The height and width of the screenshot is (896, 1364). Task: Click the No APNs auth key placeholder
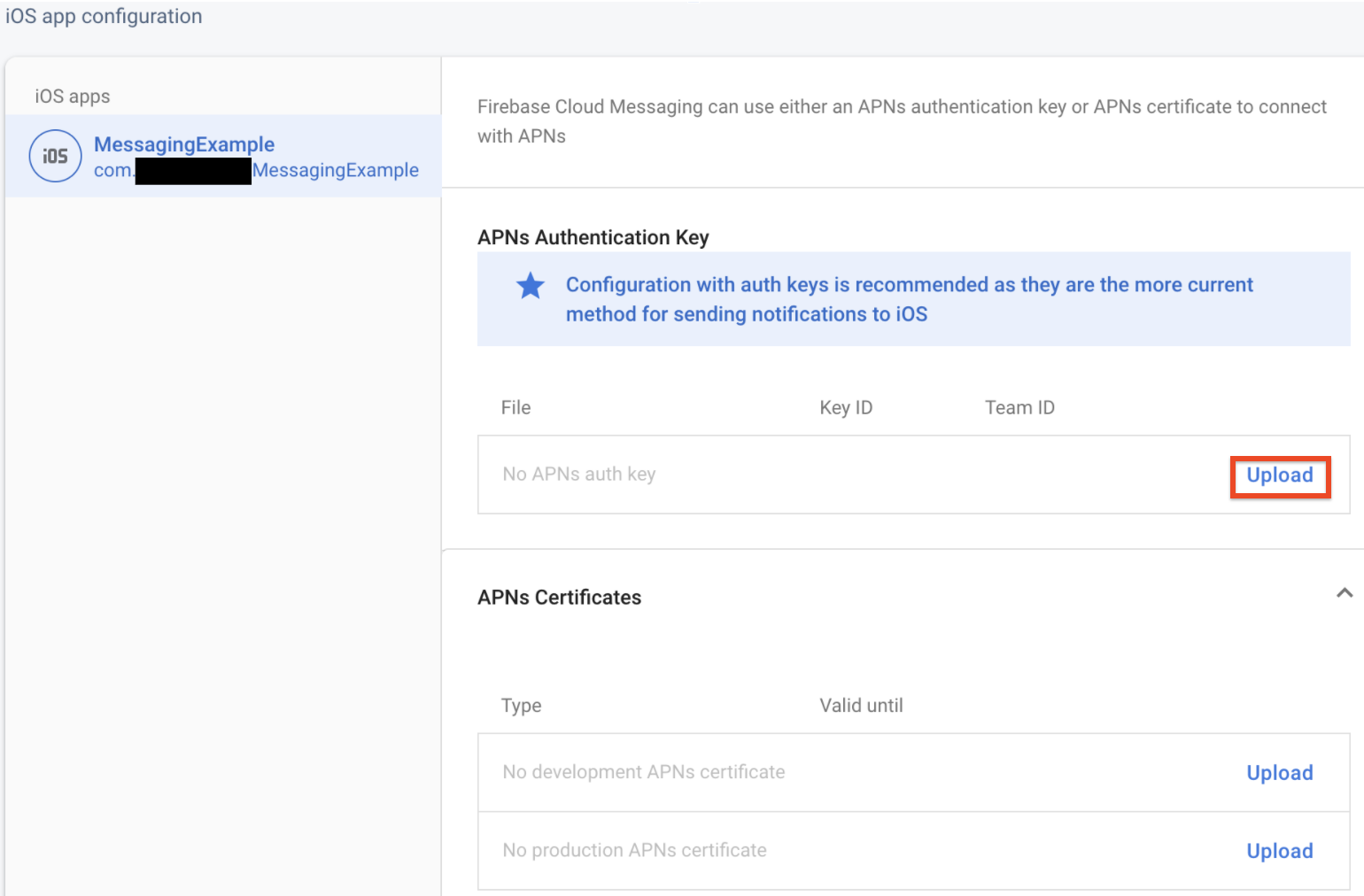(x=579, y=475)
